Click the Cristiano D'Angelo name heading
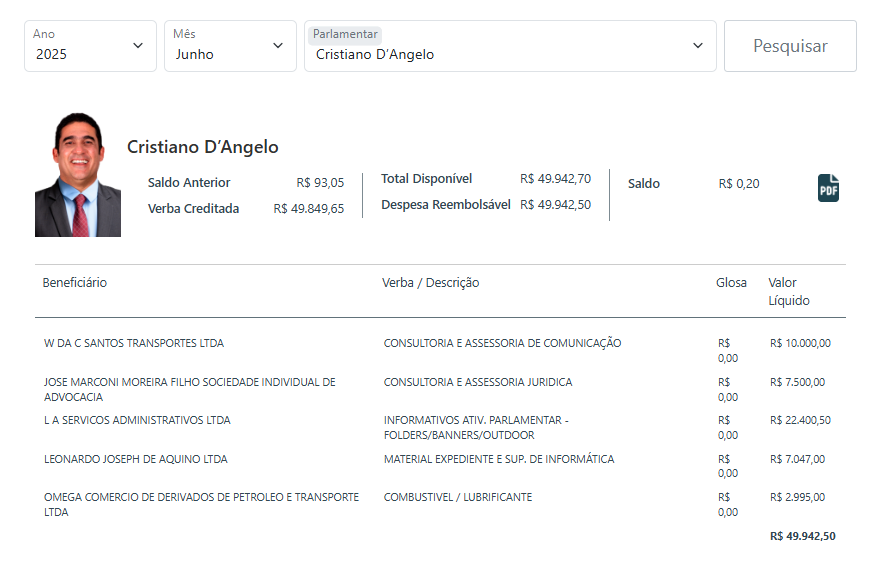Image resolution: width=887 pixels, height=561 pixels. click(x=202, y=147)
